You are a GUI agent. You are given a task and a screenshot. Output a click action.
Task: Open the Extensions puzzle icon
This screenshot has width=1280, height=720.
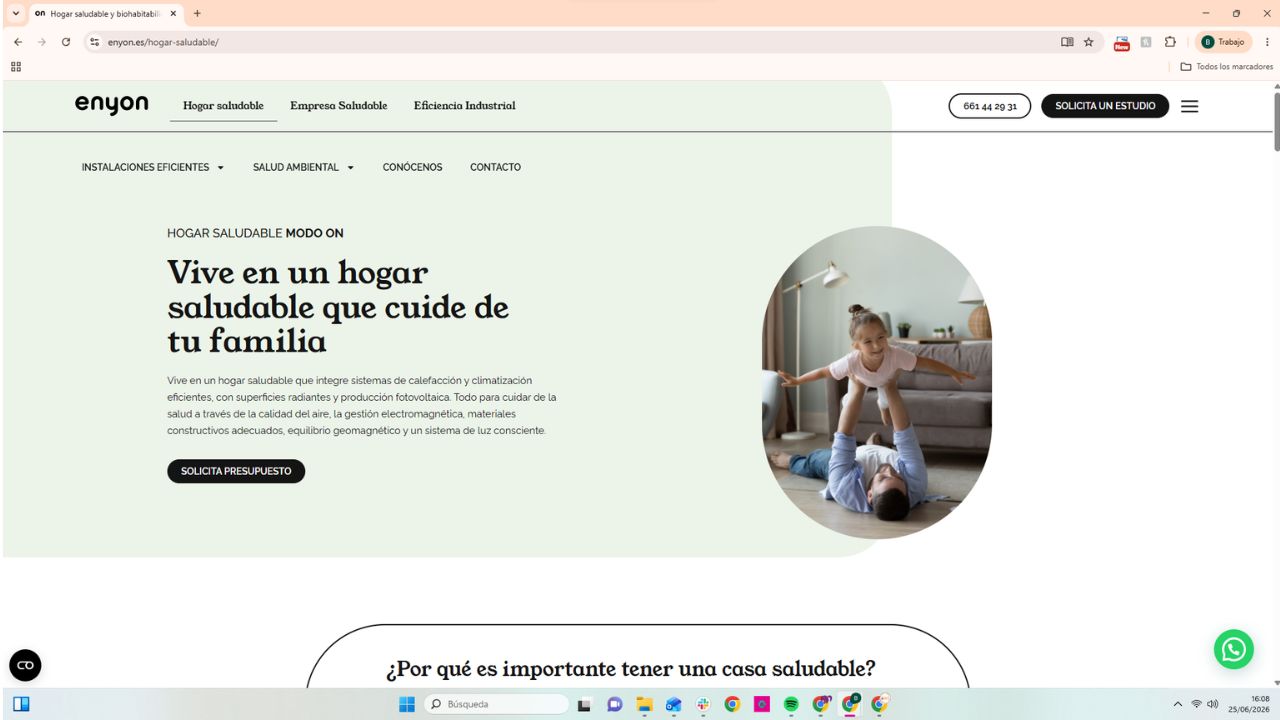tap(1170, 42)
